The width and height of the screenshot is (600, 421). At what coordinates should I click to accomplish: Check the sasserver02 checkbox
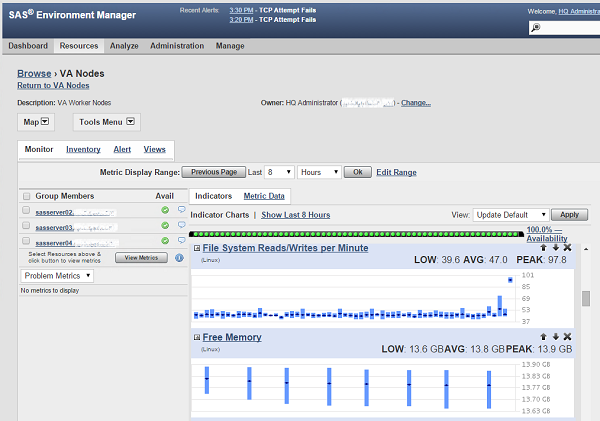(x=26, y=210)
